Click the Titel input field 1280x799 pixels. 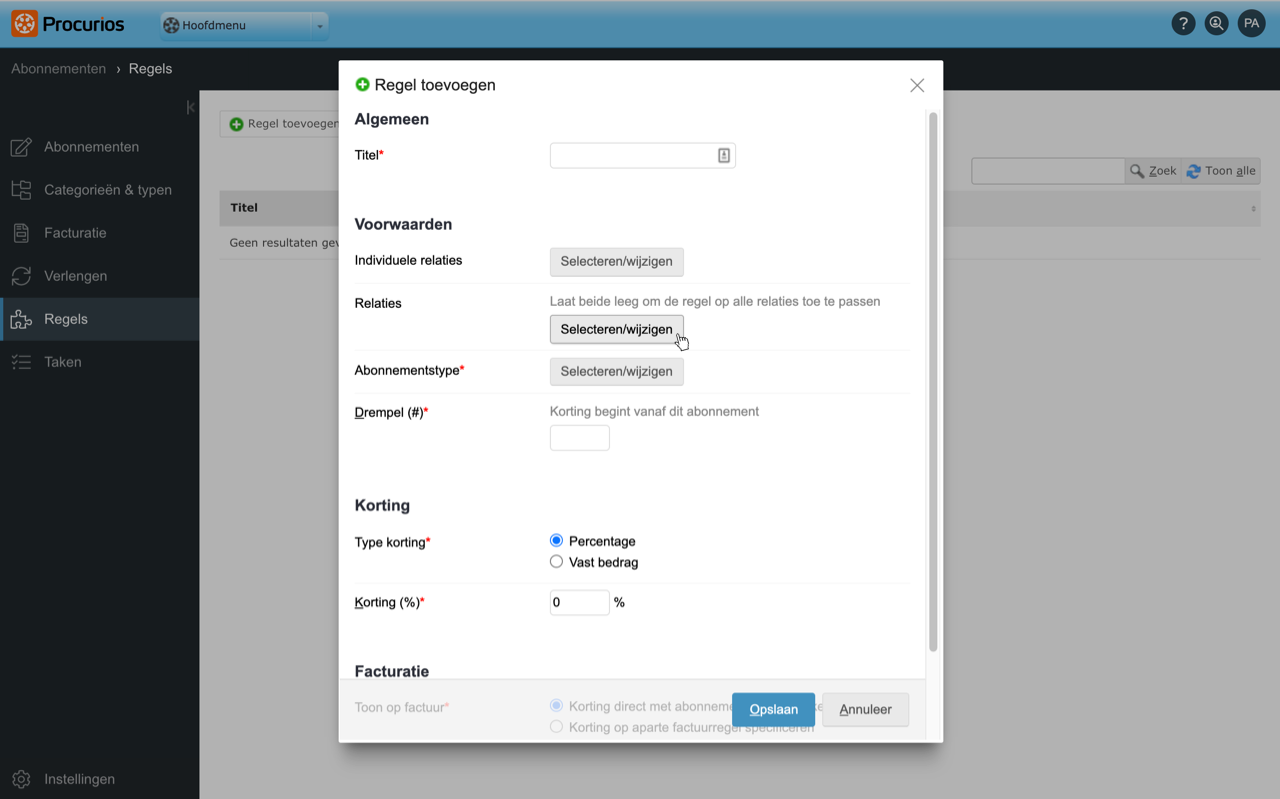642,155
